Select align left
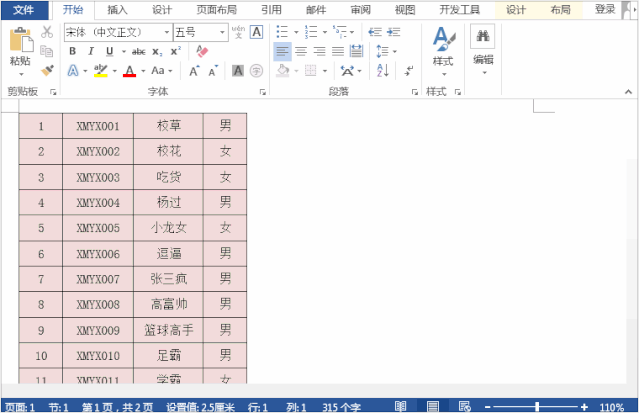The width and height of the screenshot is (639, 413). tap(282, 51)
